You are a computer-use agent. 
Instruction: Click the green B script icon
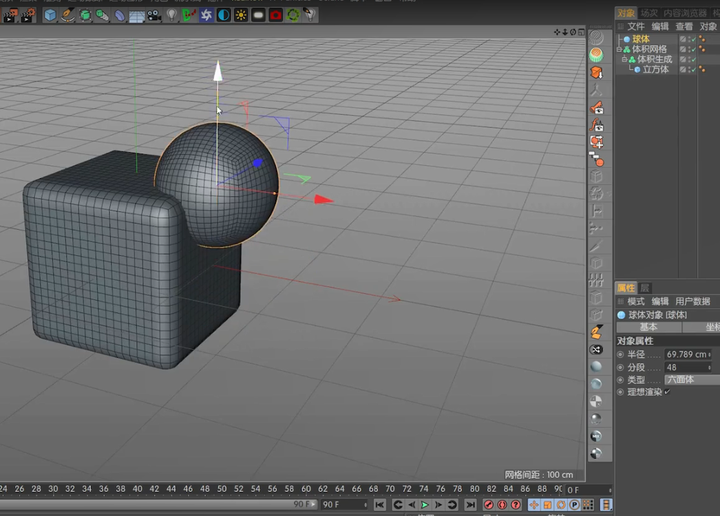[x=189, y=15]
